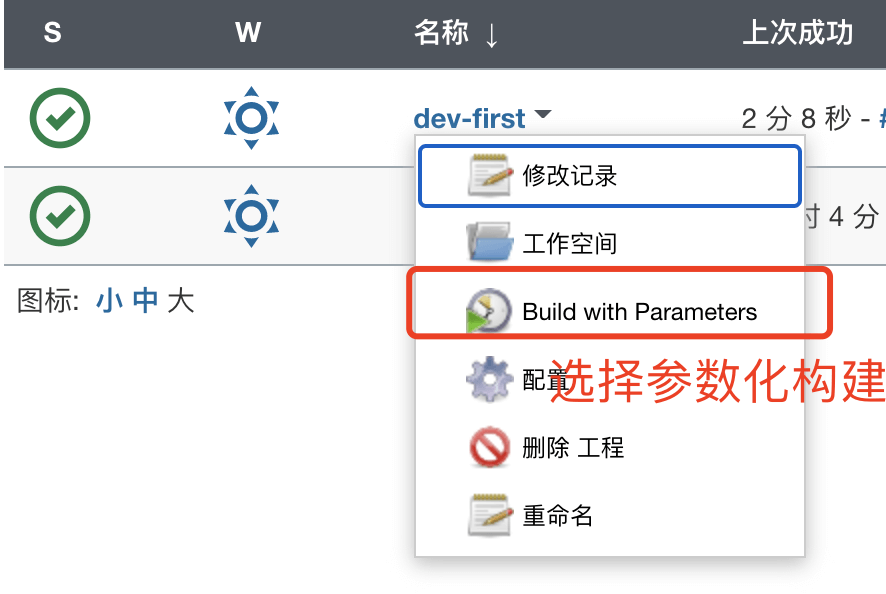Click the clock icon for Build with Parameters
The image size is (886, 594).
pos(490,311)
